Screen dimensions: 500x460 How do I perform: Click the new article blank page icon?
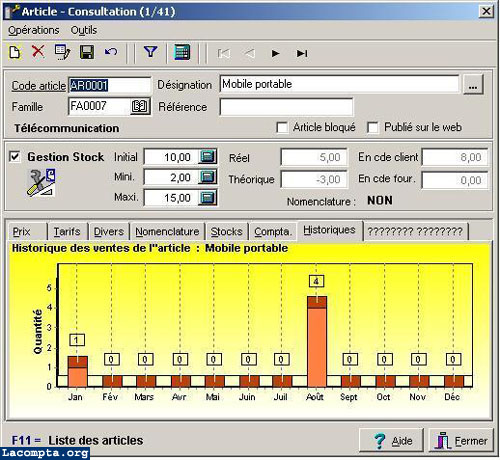(15, 53)
